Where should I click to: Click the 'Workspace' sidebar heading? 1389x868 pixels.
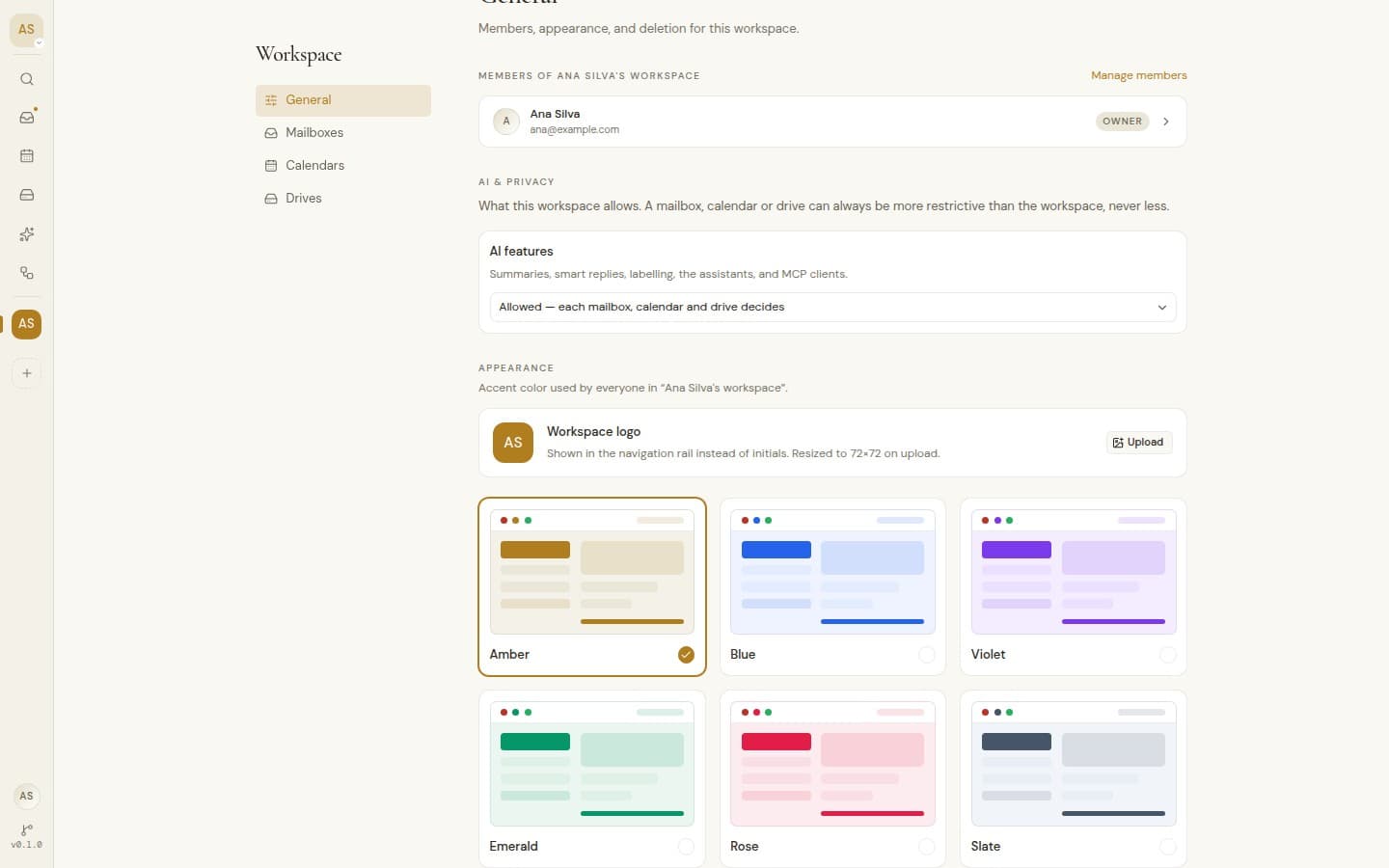[x=299, y=55]
